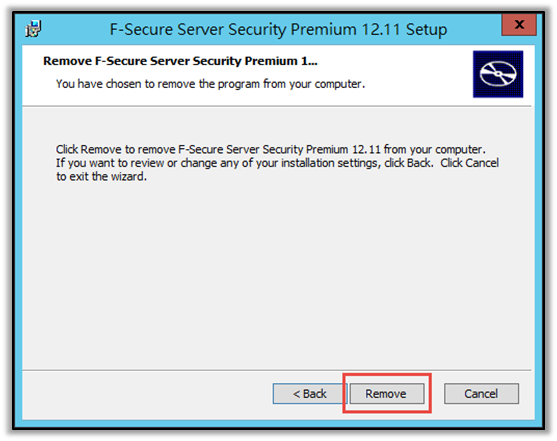Click the Remove button to uninstall
This screenshot has width=557, height=441.
[387, 393]
